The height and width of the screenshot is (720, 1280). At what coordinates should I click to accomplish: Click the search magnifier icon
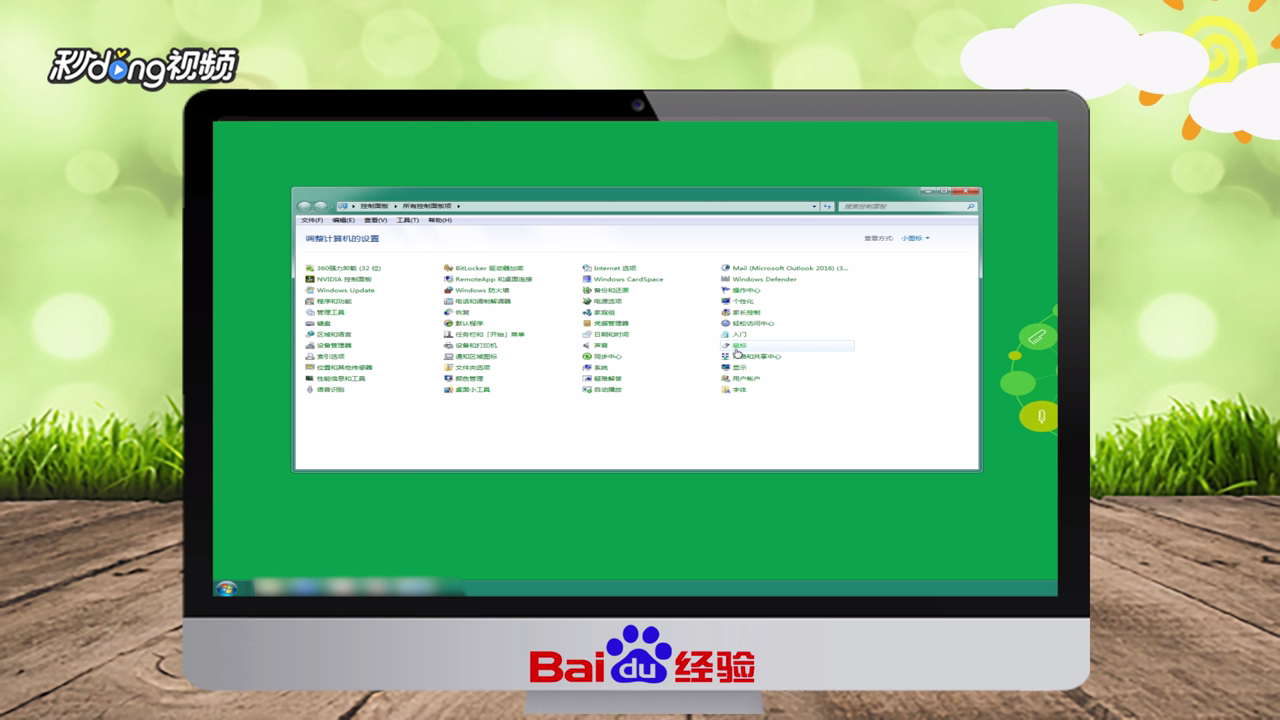click(x=970, y=206)
